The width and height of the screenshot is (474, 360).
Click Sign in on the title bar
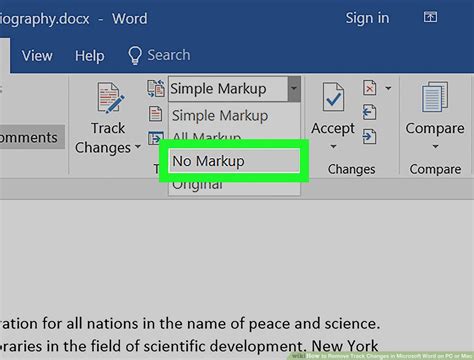367,18
